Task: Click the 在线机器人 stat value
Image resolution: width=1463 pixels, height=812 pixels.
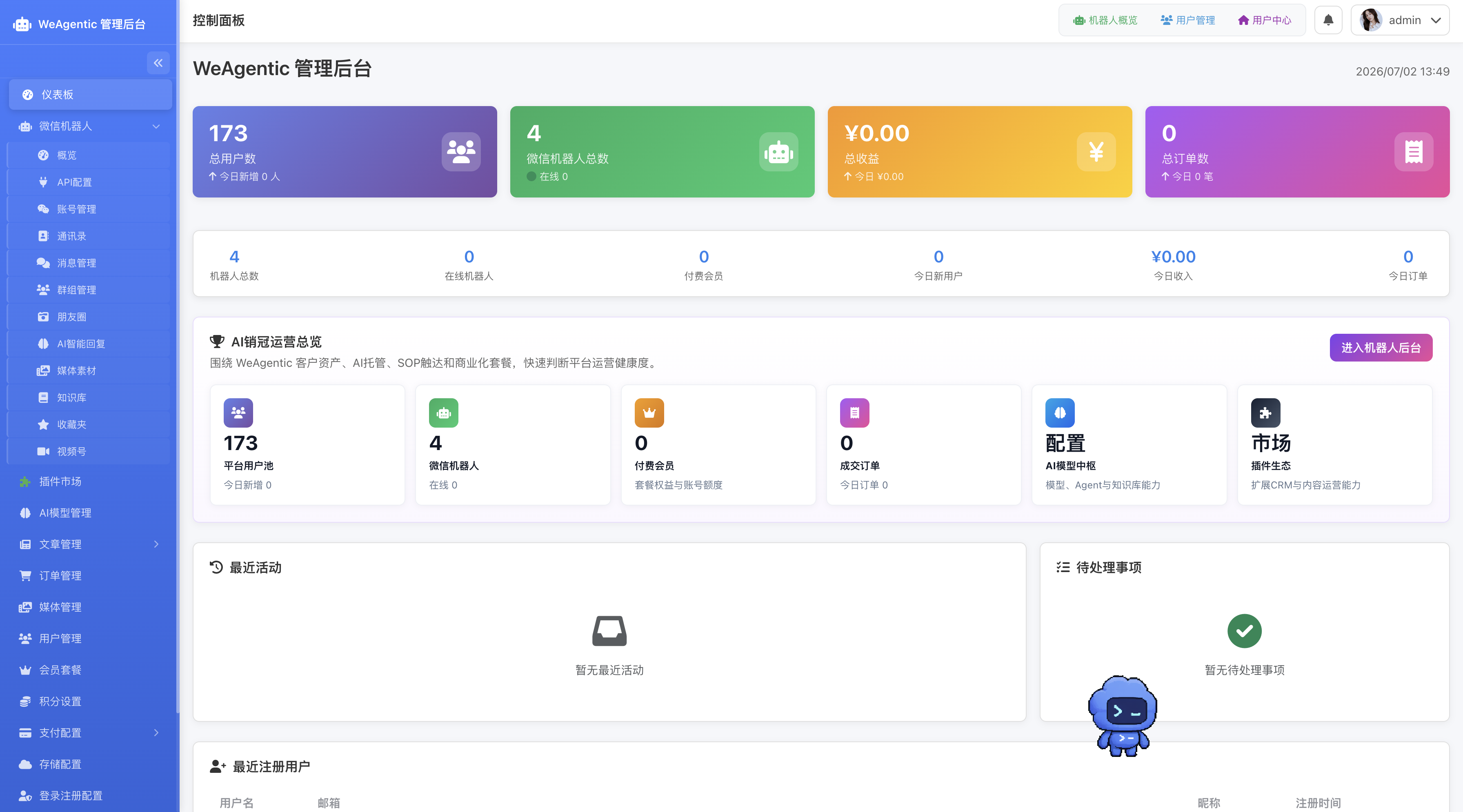Action: coord(469,257)
